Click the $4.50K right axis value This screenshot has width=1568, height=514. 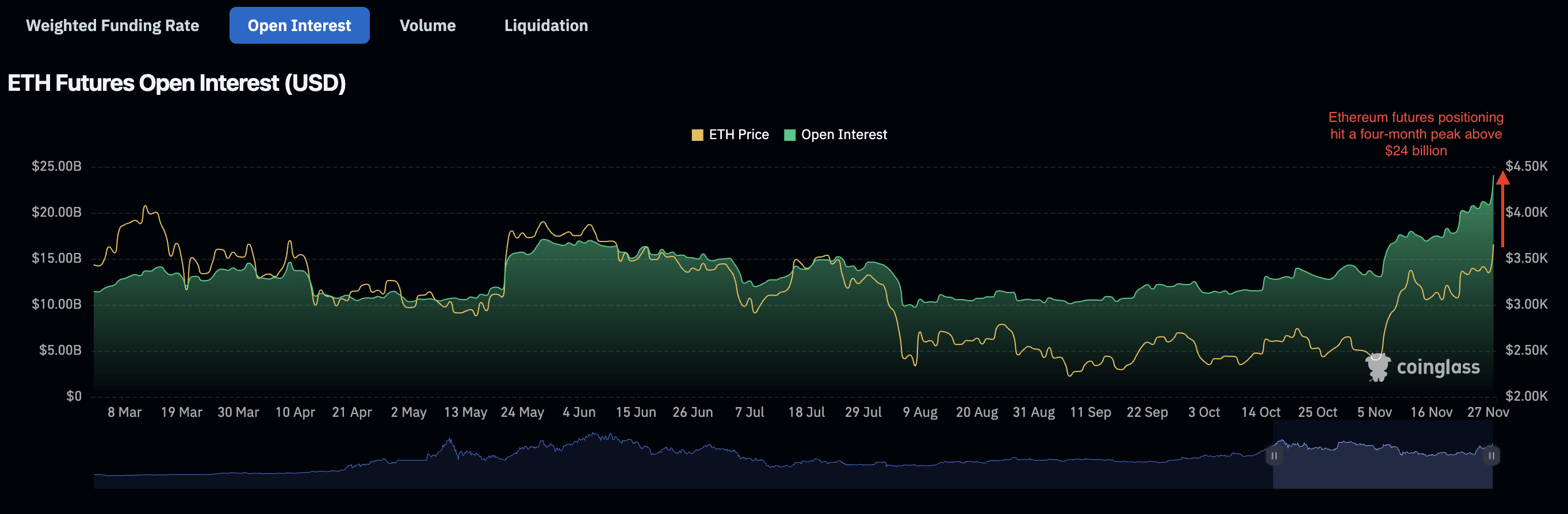pyautogui.click(x=1527, y=166)
